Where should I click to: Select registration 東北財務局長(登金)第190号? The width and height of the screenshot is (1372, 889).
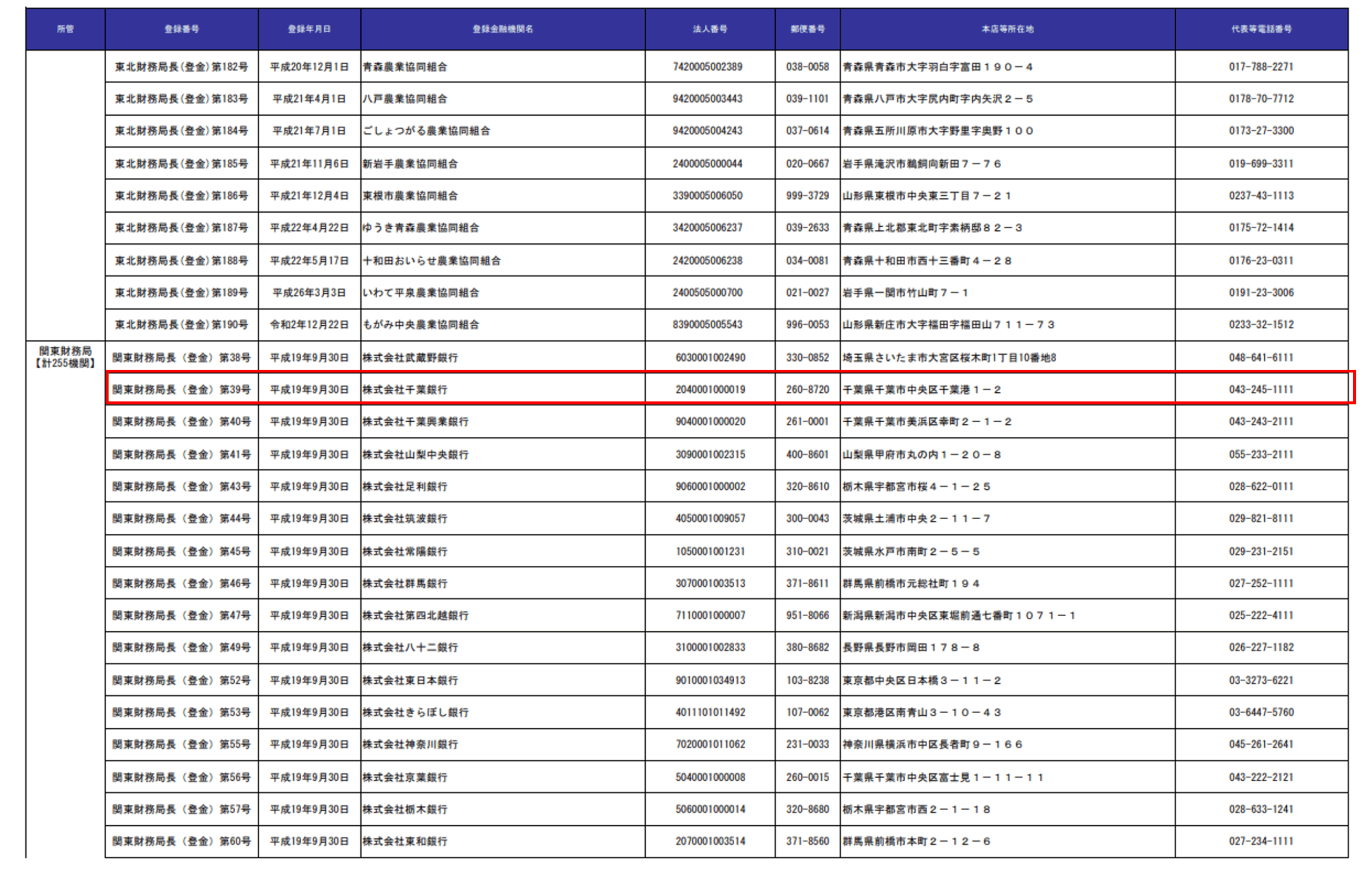point(182,325)
